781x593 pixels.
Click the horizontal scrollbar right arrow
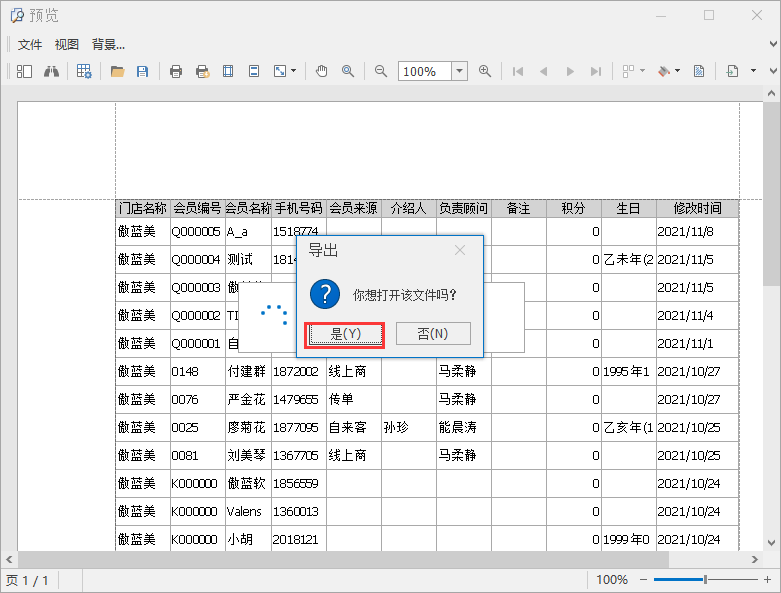pos(755,560)
